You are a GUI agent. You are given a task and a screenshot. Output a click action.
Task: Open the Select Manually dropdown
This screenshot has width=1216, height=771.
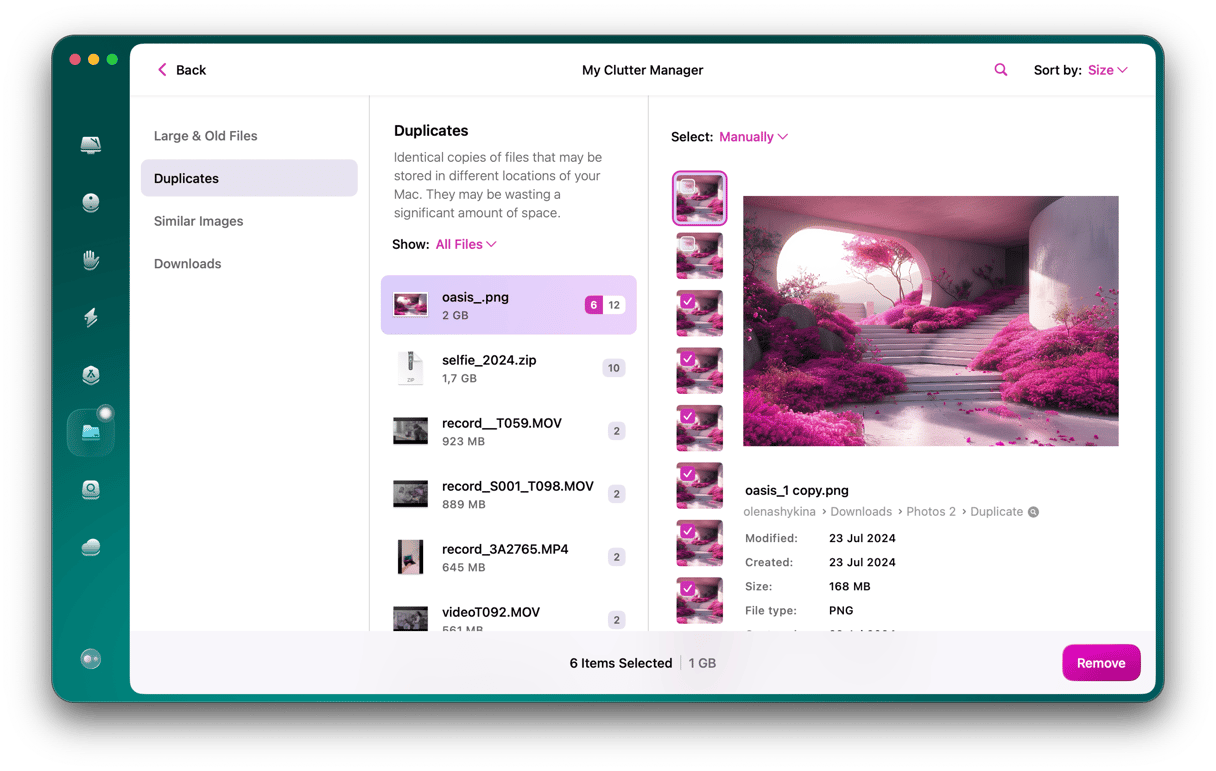pyautogui.click(x=753, y=137)
